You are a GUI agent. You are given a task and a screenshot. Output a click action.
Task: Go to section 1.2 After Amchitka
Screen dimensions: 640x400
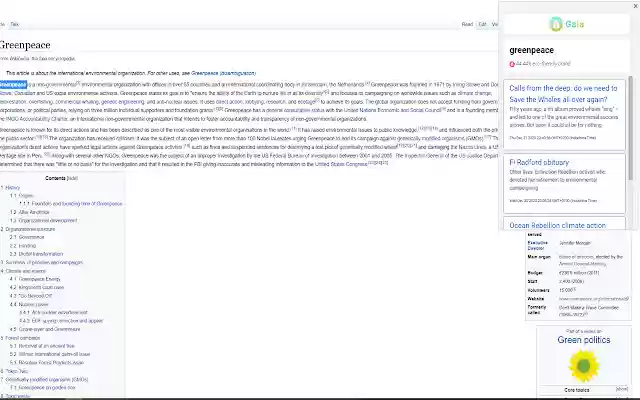click(29, 212)
